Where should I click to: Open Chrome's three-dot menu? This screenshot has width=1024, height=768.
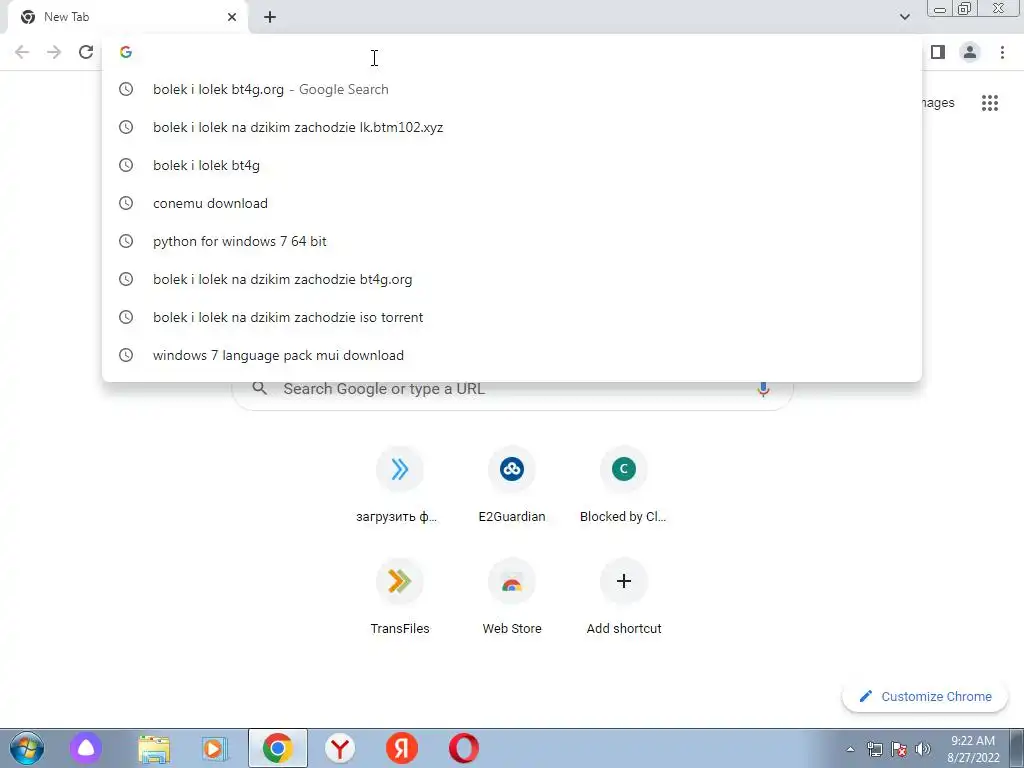1002,52
